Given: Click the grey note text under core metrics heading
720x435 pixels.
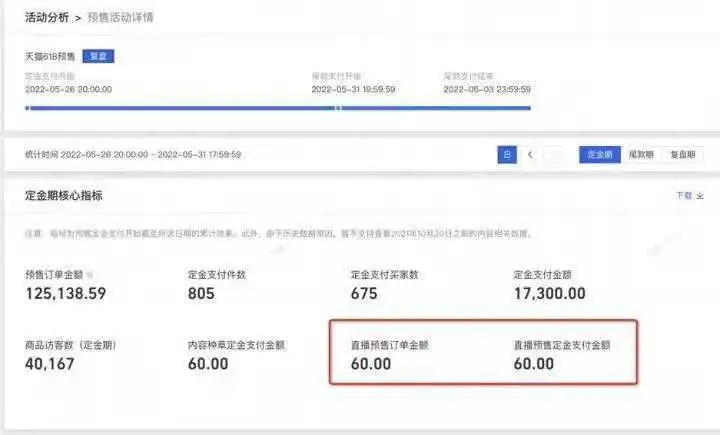Looking at the screenshot, I should (x=279, y=234).
